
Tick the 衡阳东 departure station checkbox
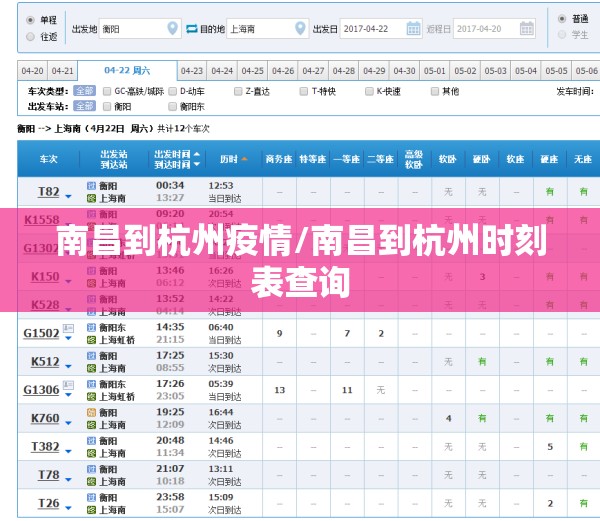tap(173, 106)
